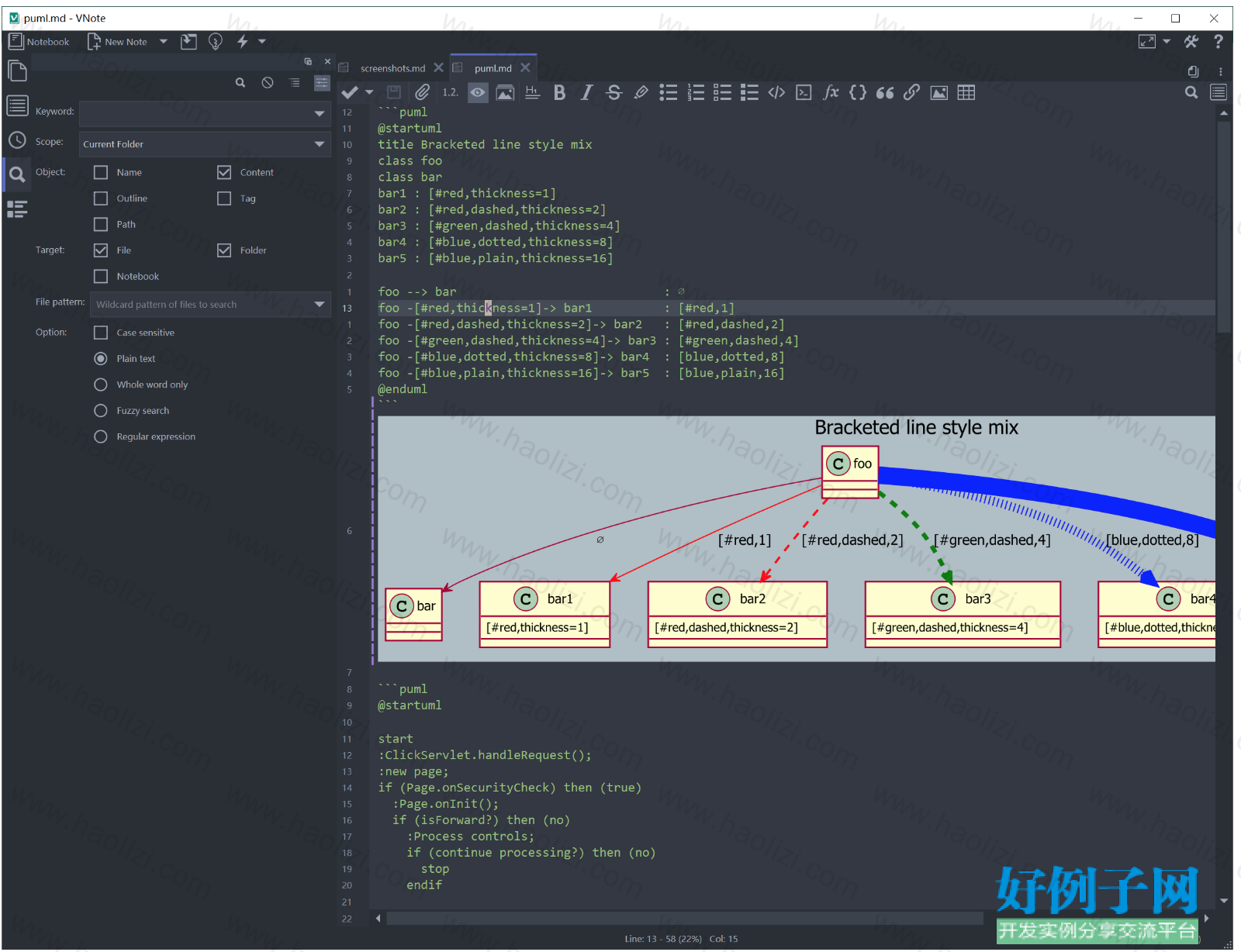This screenshot has width=1241, height=952.
Task: Insert a block quote
Action: click(885, 93)
